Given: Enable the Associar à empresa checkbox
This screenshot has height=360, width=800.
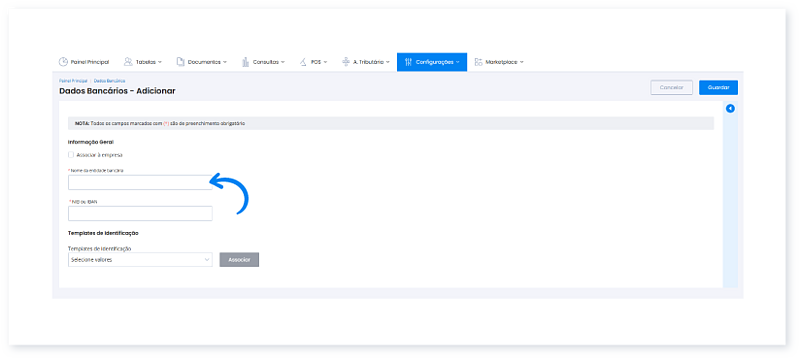Looking at the screenshot, I should pyautogui.click(x=71, y=155).
